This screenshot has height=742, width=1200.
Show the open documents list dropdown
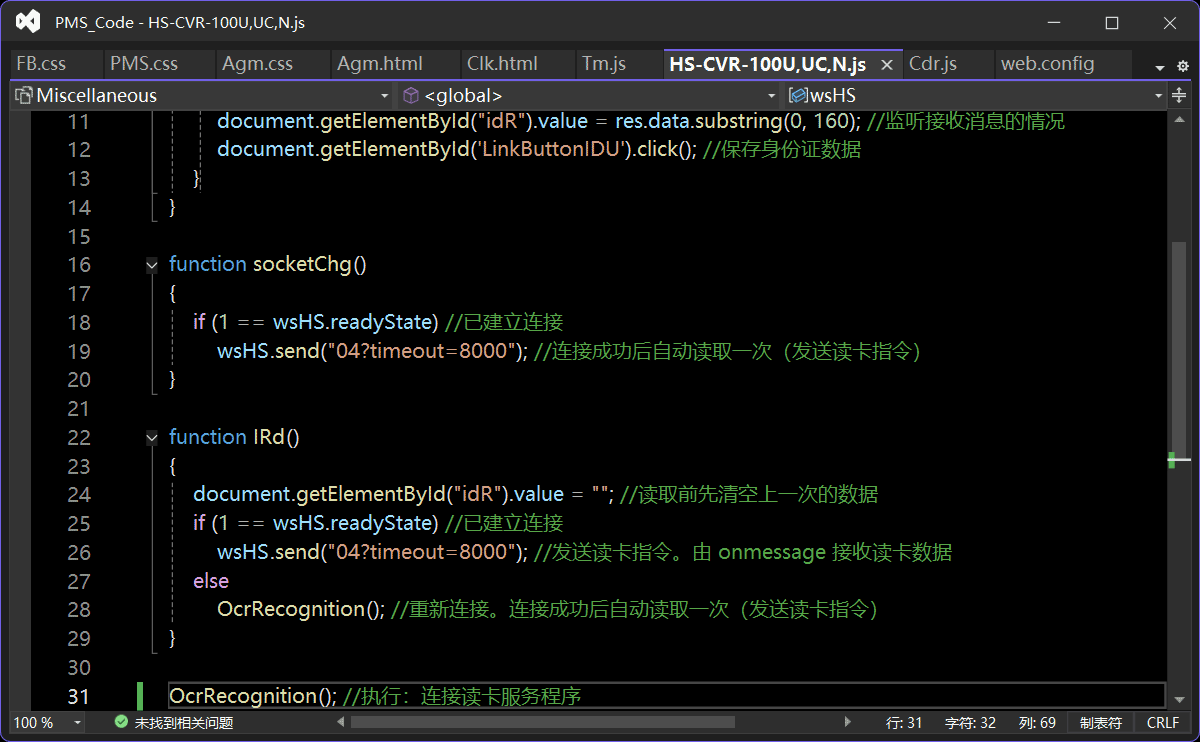[x=1160, y=67]
